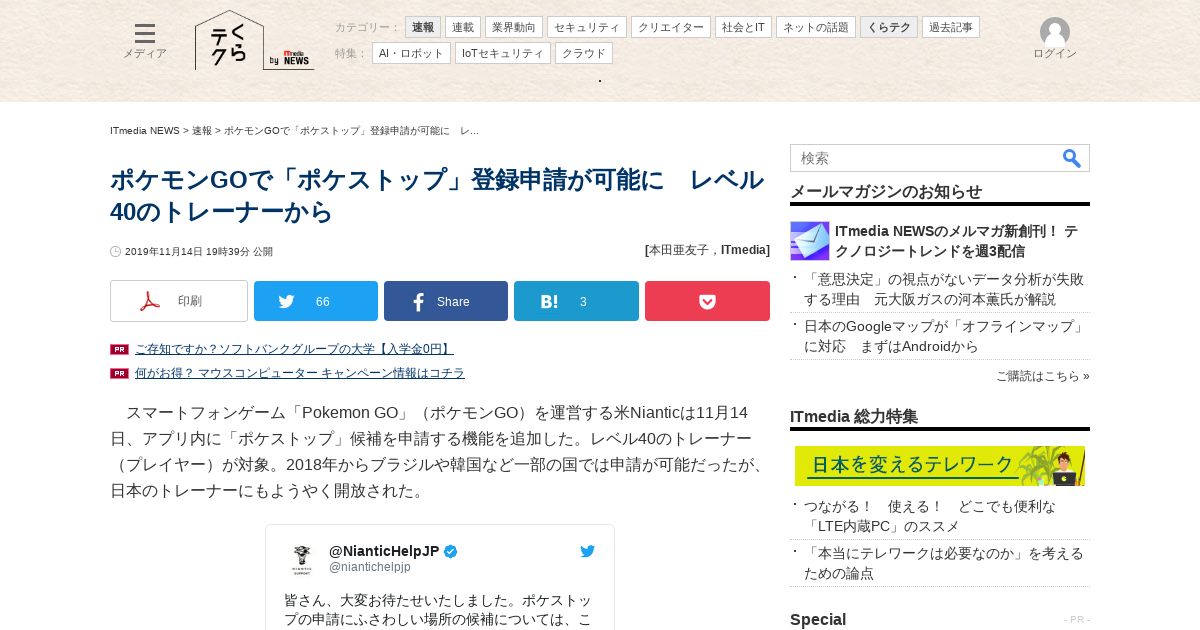The width and height of the screenshot is (1200, 630).
Task: Select the 過去記事 category tab
Action: pos(951,27)
